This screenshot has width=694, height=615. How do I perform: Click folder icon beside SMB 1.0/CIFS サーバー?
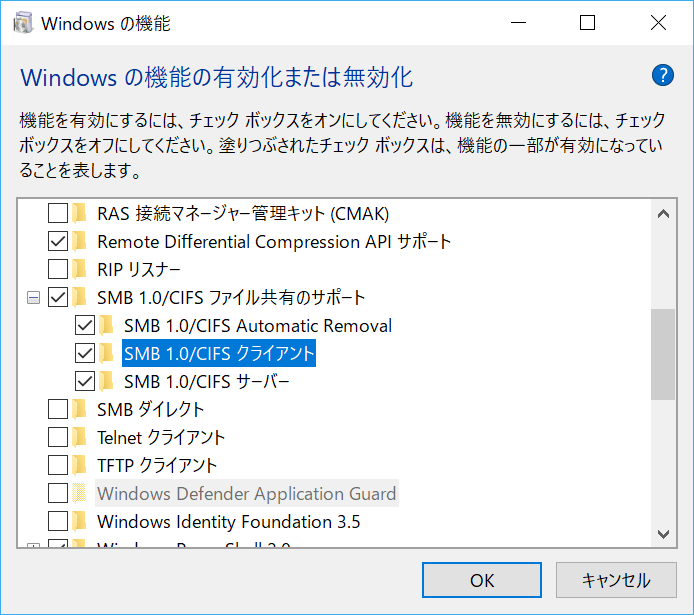pyautogui.click(x=106, y=381)
